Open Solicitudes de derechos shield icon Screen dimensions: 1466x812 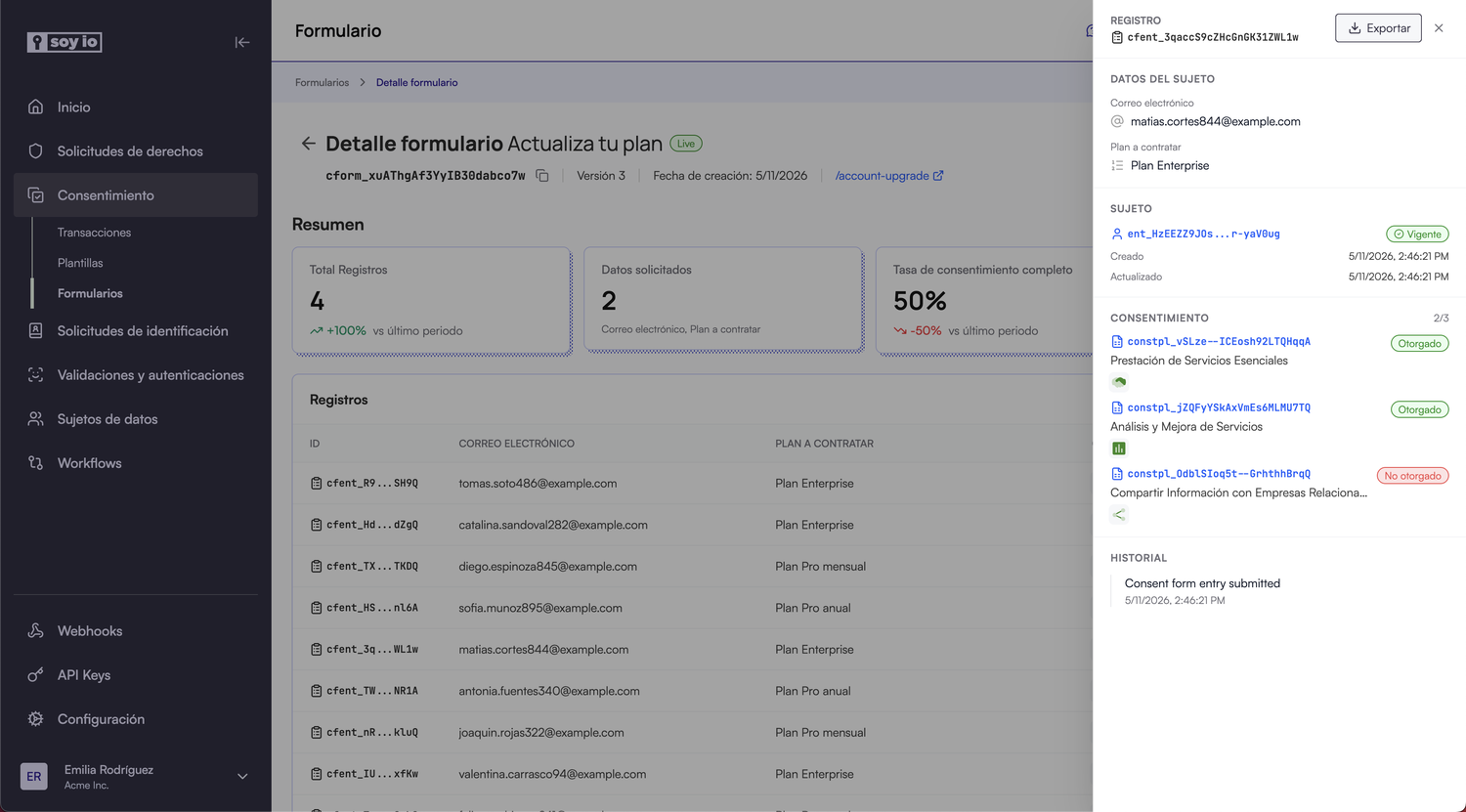tap(36, 150)
